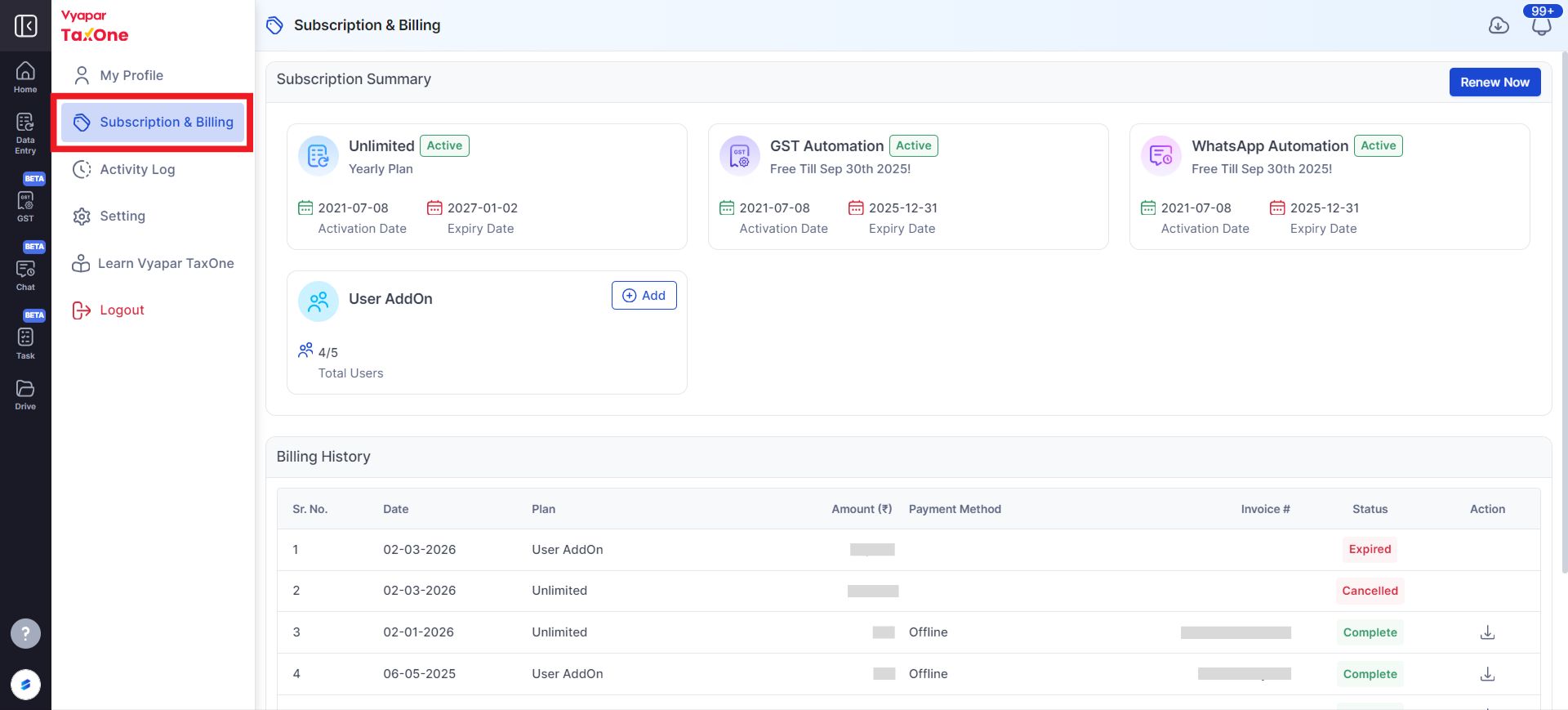The height and width of the screenshot is (710, 1568).
Task: Click Complete status for 02-01-2026 row
Action: 1370,632
